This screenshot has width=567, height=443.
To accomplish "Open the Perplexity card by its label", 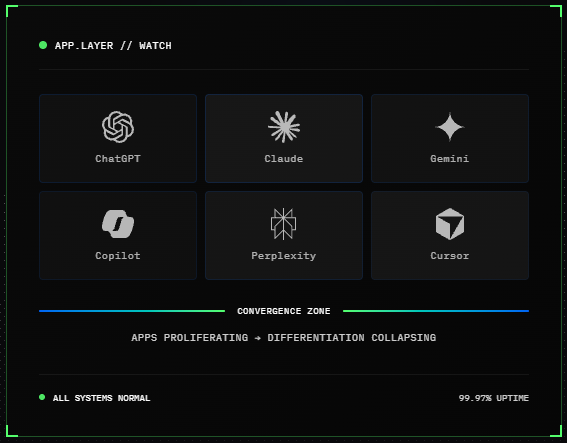I will pyautogui.click(x=284, y=256).
